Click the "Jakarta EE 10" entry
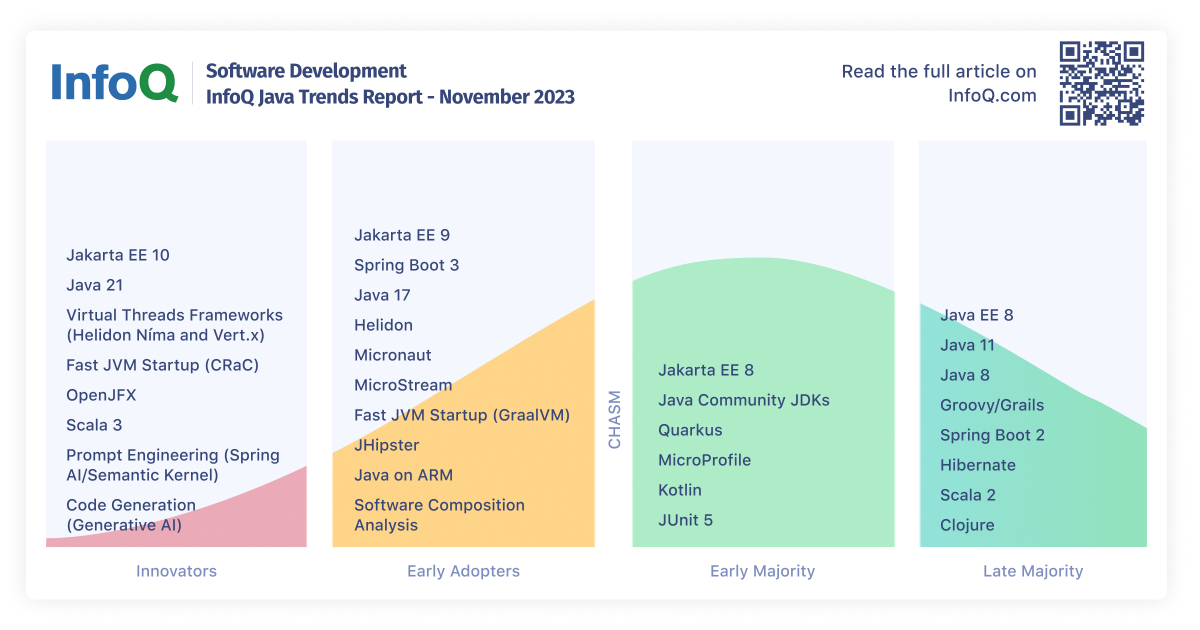Screen dimensions: 1200x630 118,255
